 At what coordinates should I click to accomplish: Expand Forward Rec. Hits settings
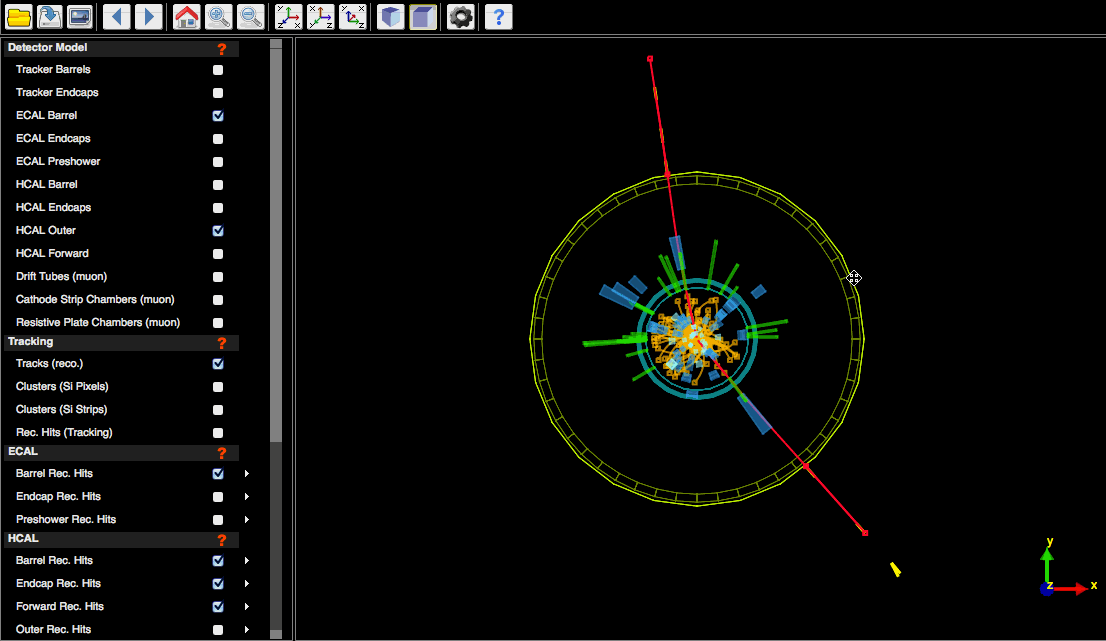pos(246,606)
